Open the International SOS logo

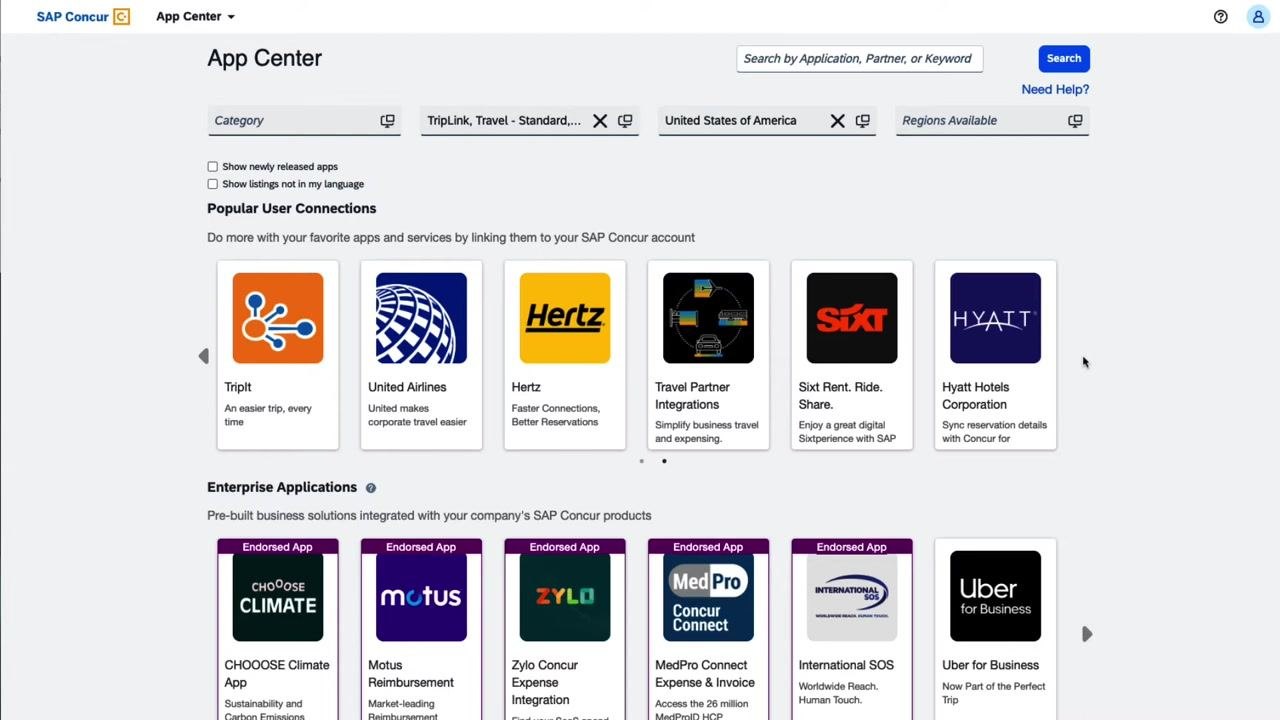pos(852,596)
